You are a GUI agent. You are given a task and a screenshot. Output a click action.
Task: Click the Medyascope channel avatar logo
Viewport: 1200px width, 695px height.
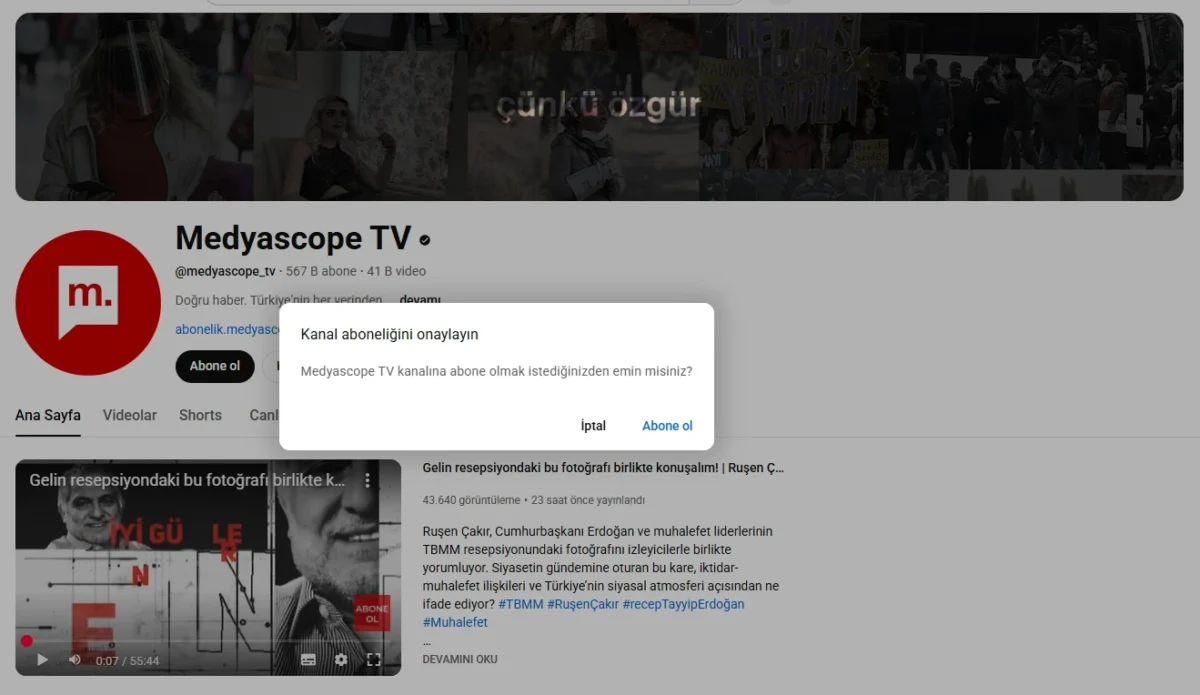88,303
